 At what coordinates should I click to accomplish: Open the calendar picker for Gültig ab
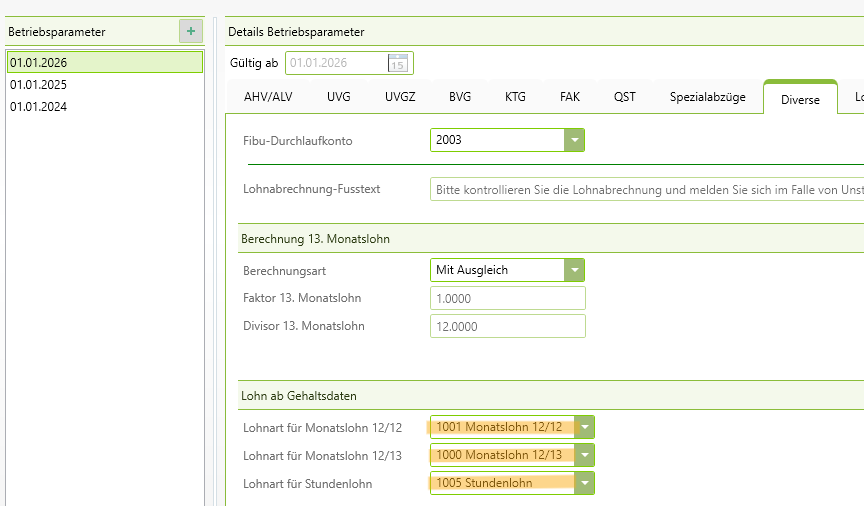(398, 63)
